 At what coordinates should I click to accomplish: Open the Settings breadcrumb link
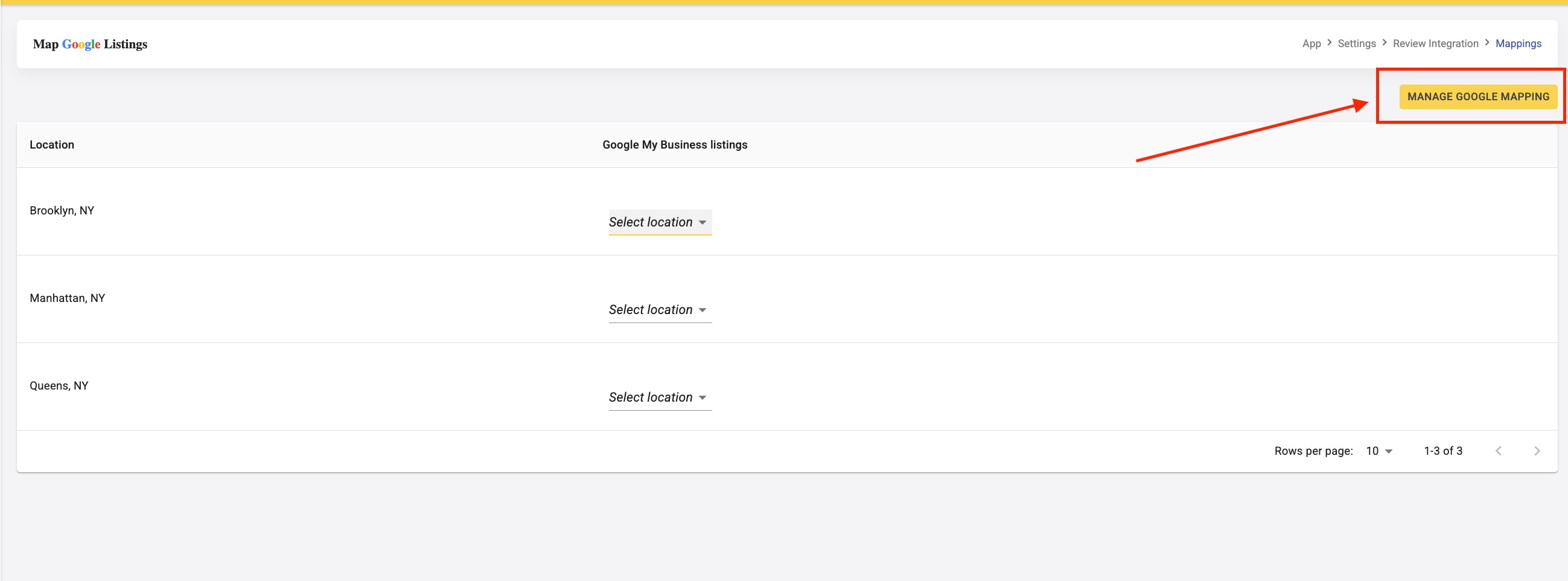[x=1356, y=44]
